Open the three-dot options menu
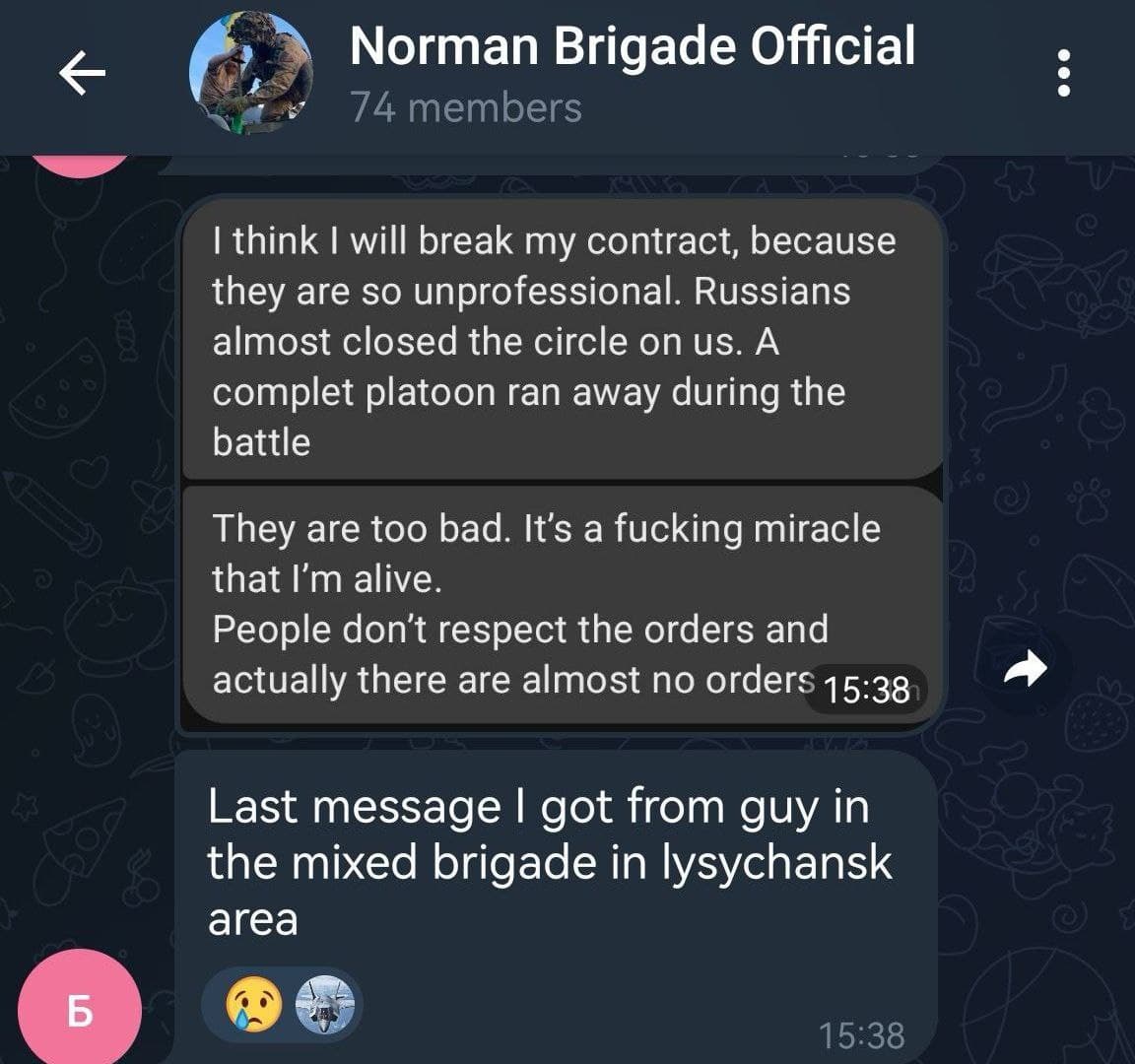Image resolution: width=1135 pixels, height=1064 pixels. pos(1063,72)
